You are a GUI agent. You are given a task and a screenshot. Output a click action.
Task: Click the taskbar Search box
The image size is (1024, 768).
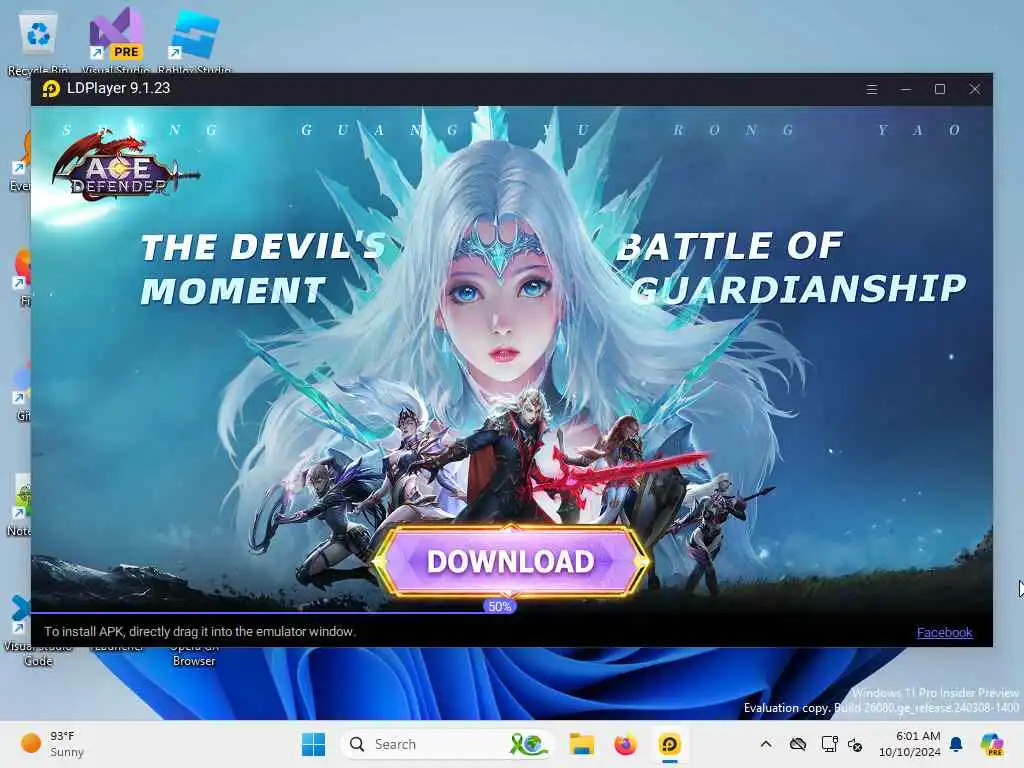pos(447,744)
